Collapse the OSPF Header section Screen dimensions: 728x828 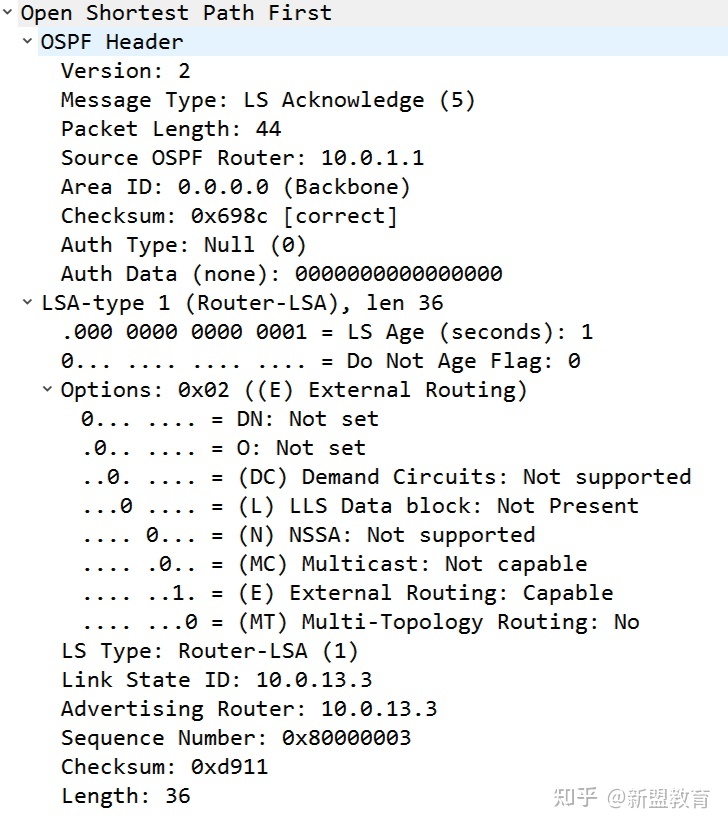[x=27, y=40]
